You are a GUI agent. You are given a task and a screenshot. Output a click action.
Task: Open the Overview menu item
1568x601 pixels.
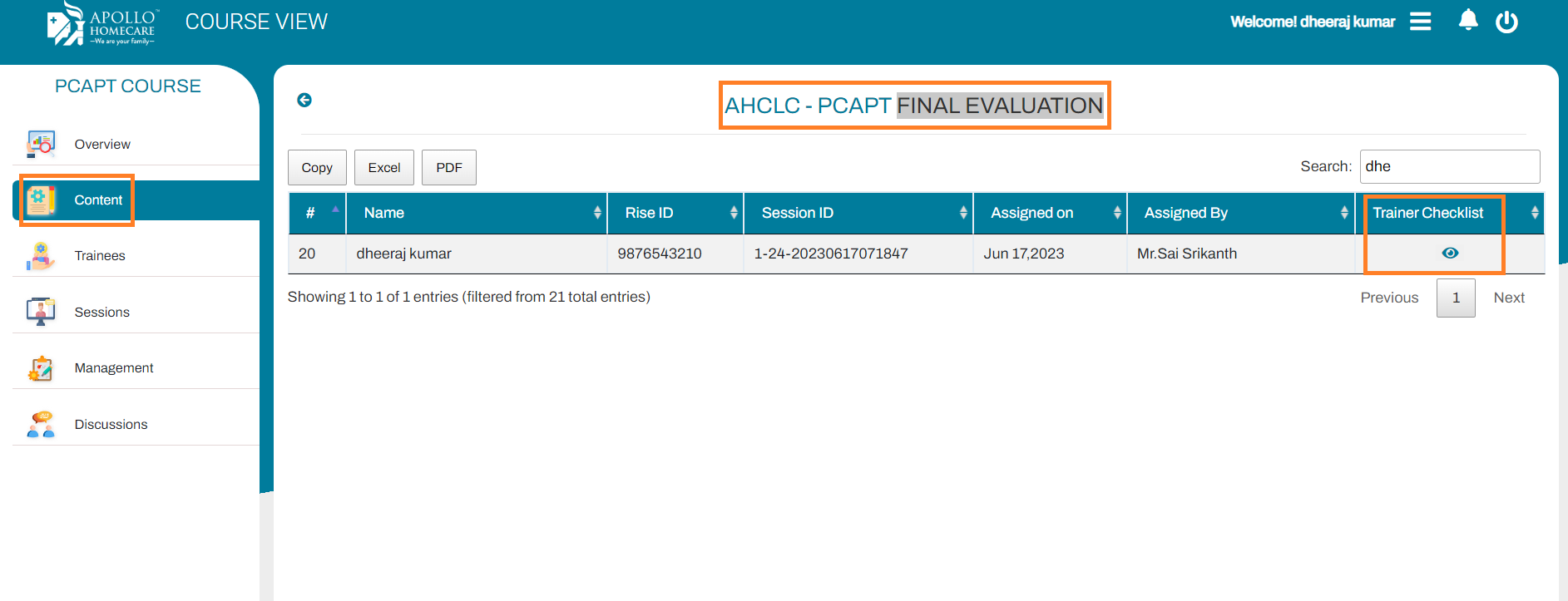click(x=136, y=144)
